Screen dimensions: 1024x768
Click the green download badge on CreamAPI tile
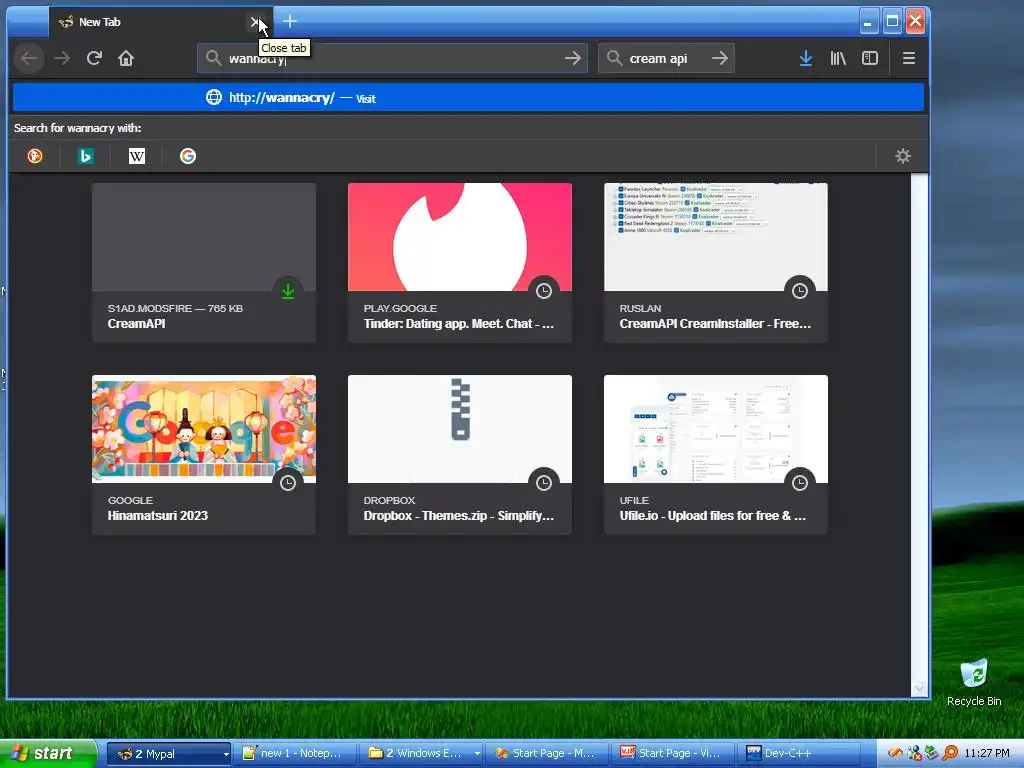(x=288, y=291)
